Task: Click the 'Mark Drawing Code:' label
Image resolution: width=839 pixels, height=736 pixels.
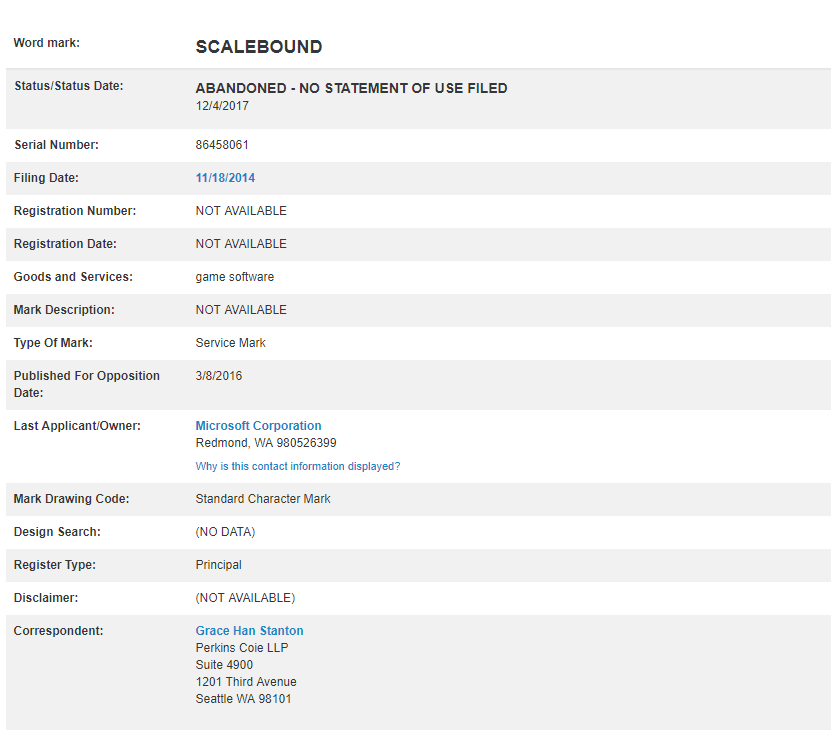Action: [x=71, y=499]
